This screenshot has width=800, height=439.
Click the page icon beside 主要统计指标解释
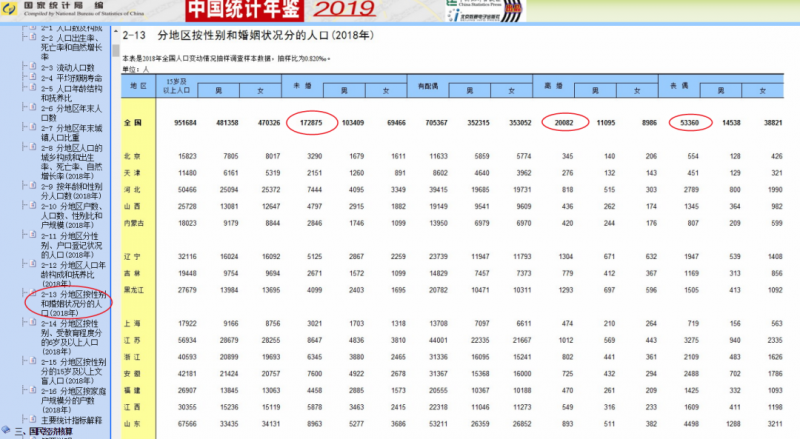32,420
